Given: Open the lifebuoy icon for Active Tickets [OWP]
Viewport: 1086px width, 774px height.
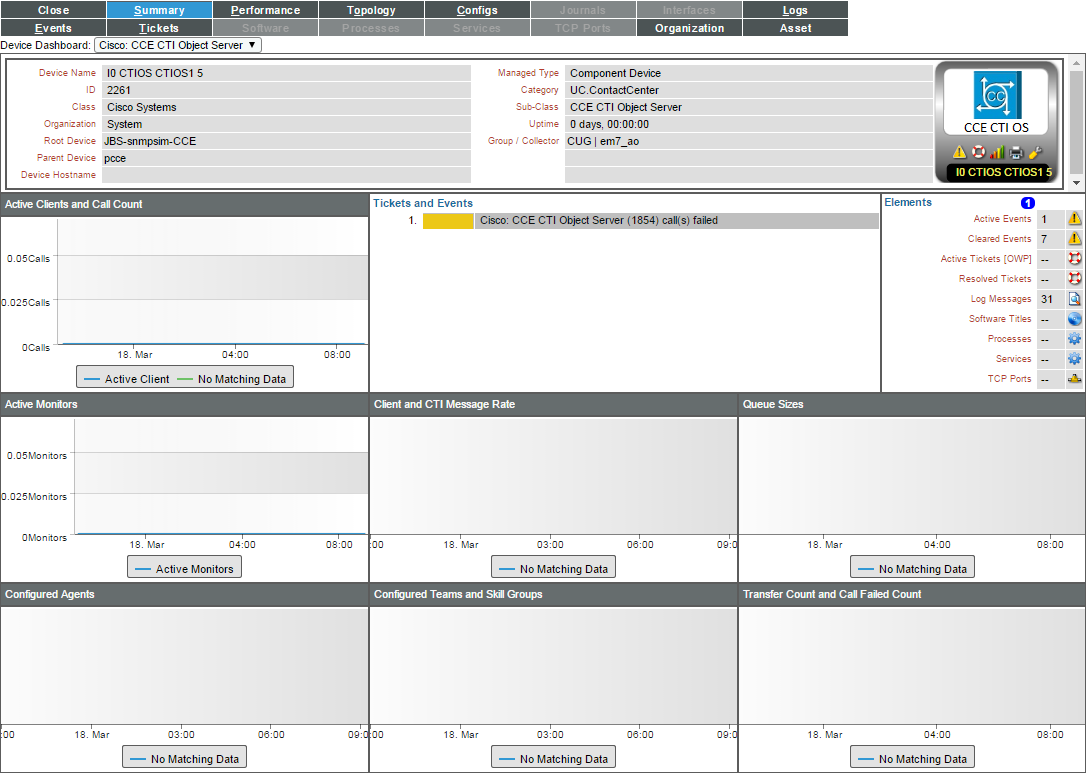Looking at the screenshot, I should (1074, 259).
